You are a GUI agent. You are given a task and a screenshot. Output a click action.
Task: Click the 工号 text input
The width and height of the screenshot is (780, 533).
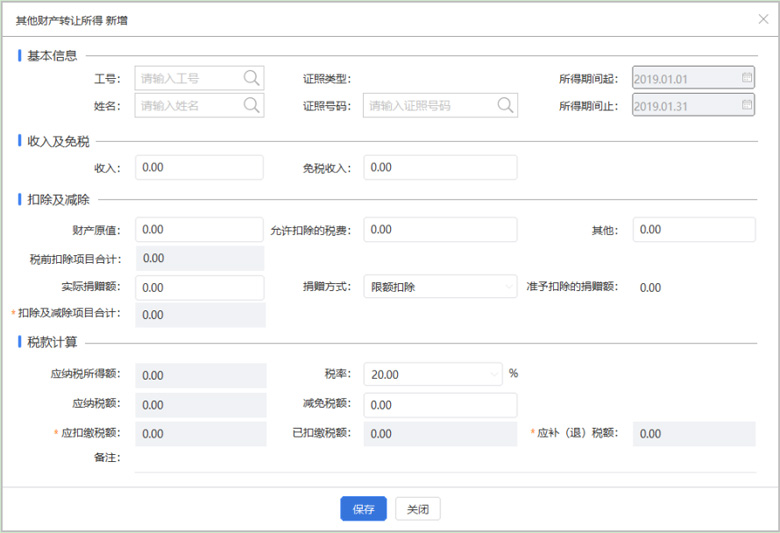click(x=188, y=78)
